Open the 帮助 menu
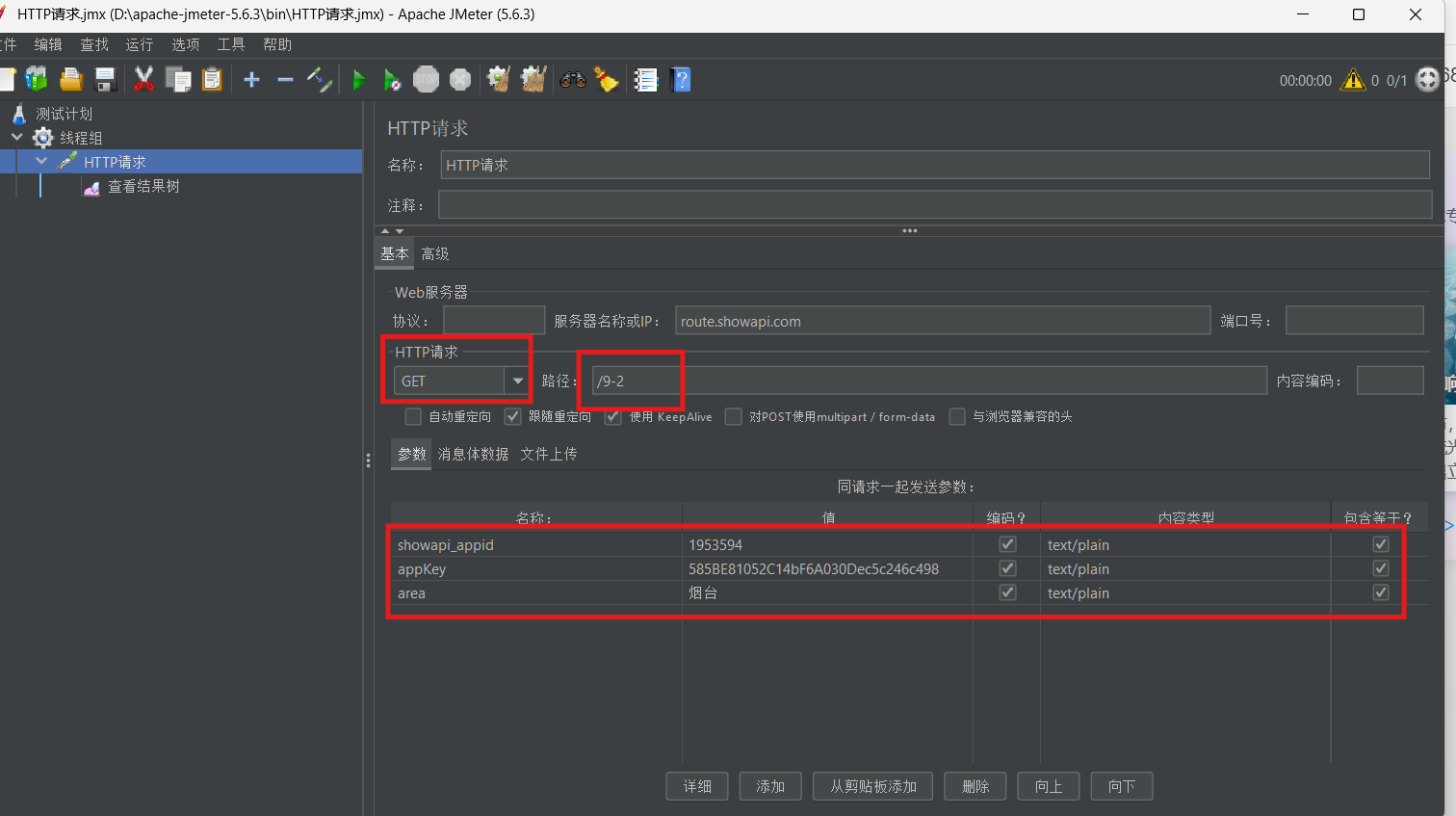Viewport: 1456px width, 816px height. [277, 44]
